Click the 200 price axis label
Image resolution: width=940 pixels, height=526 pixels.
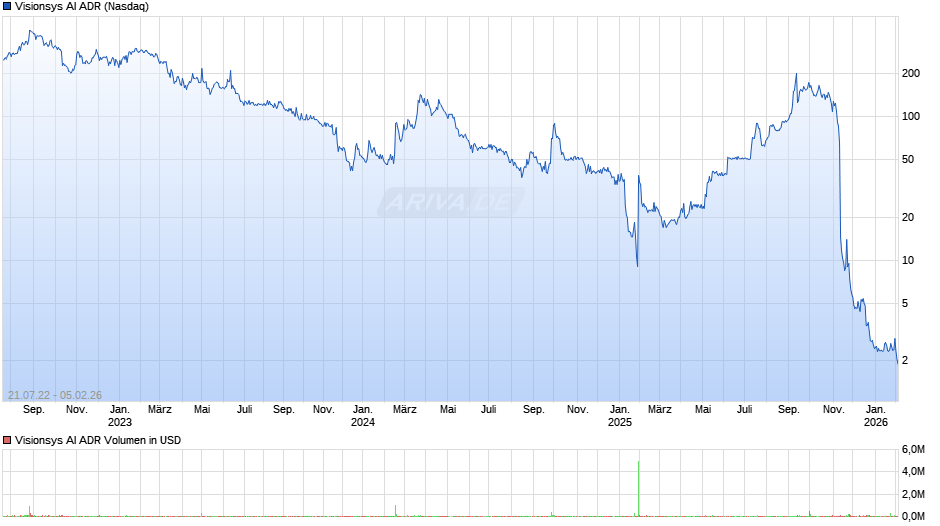(x=911, y=73)
